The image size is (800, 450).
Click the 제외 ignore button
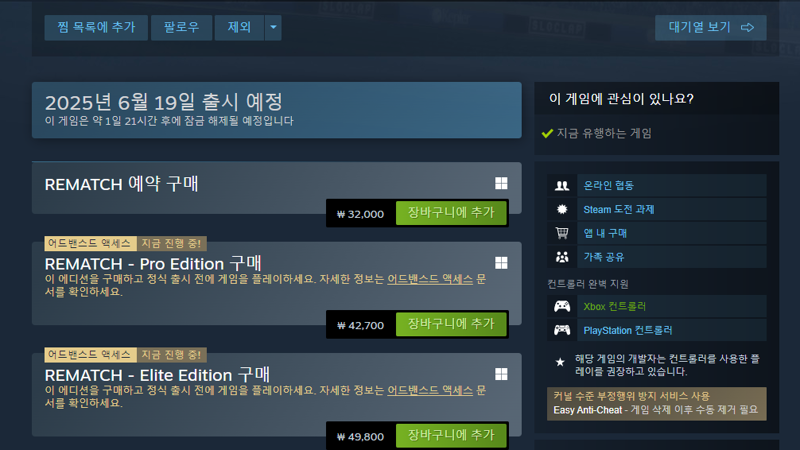(x=239, y=27)
